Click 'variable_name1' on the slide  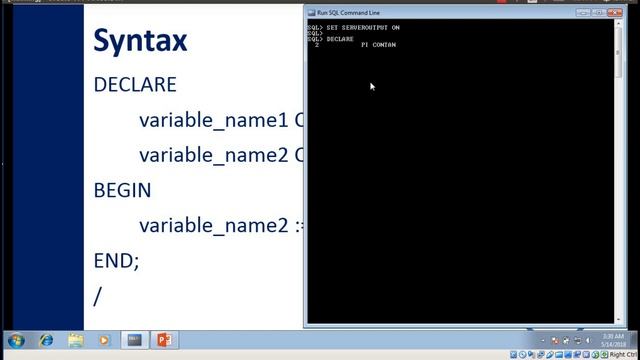coord(214,120)
